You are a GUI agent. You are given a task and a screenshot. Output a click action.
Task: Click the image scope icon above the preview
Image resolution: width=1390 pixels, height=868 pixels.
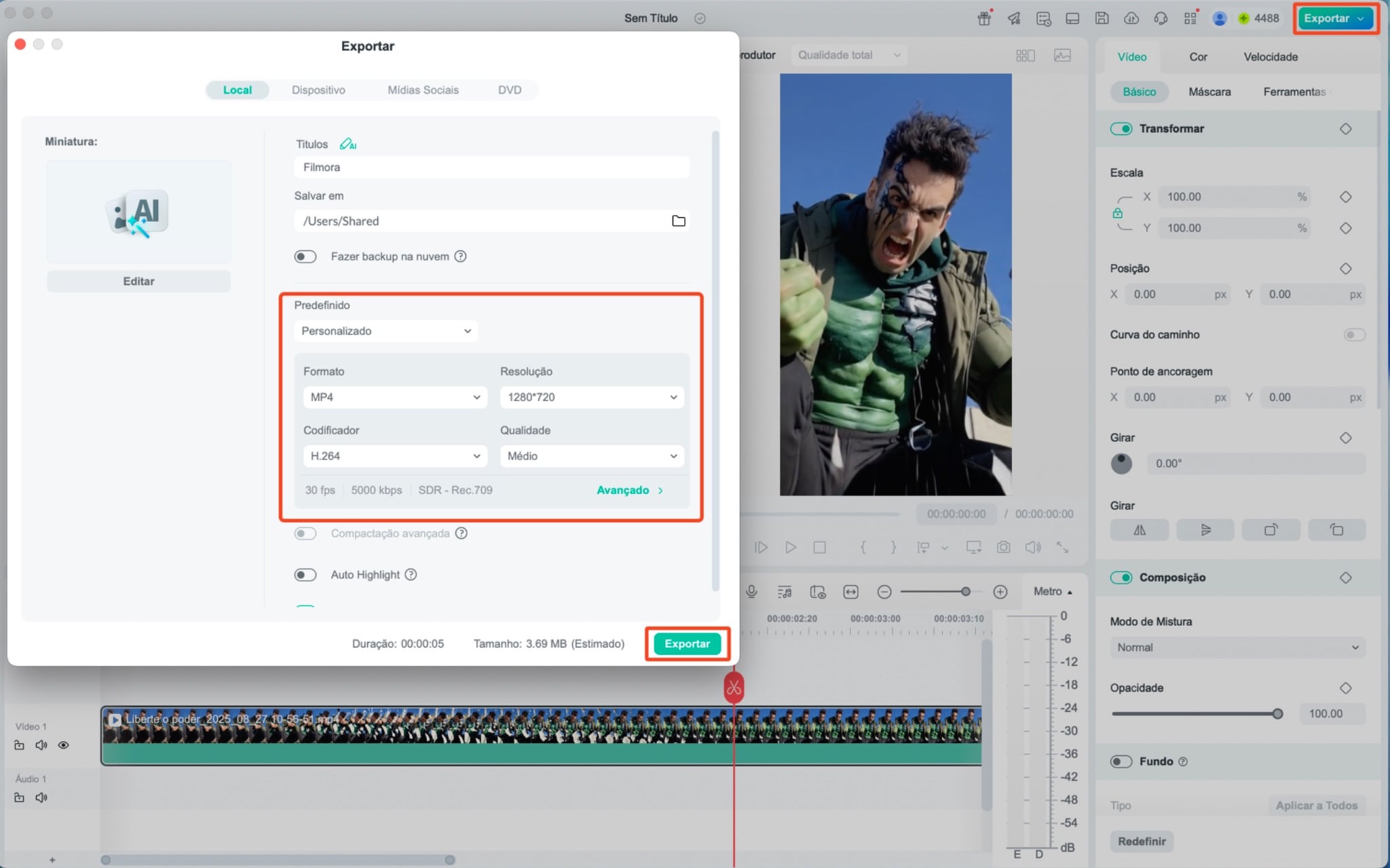[1062, 55]
